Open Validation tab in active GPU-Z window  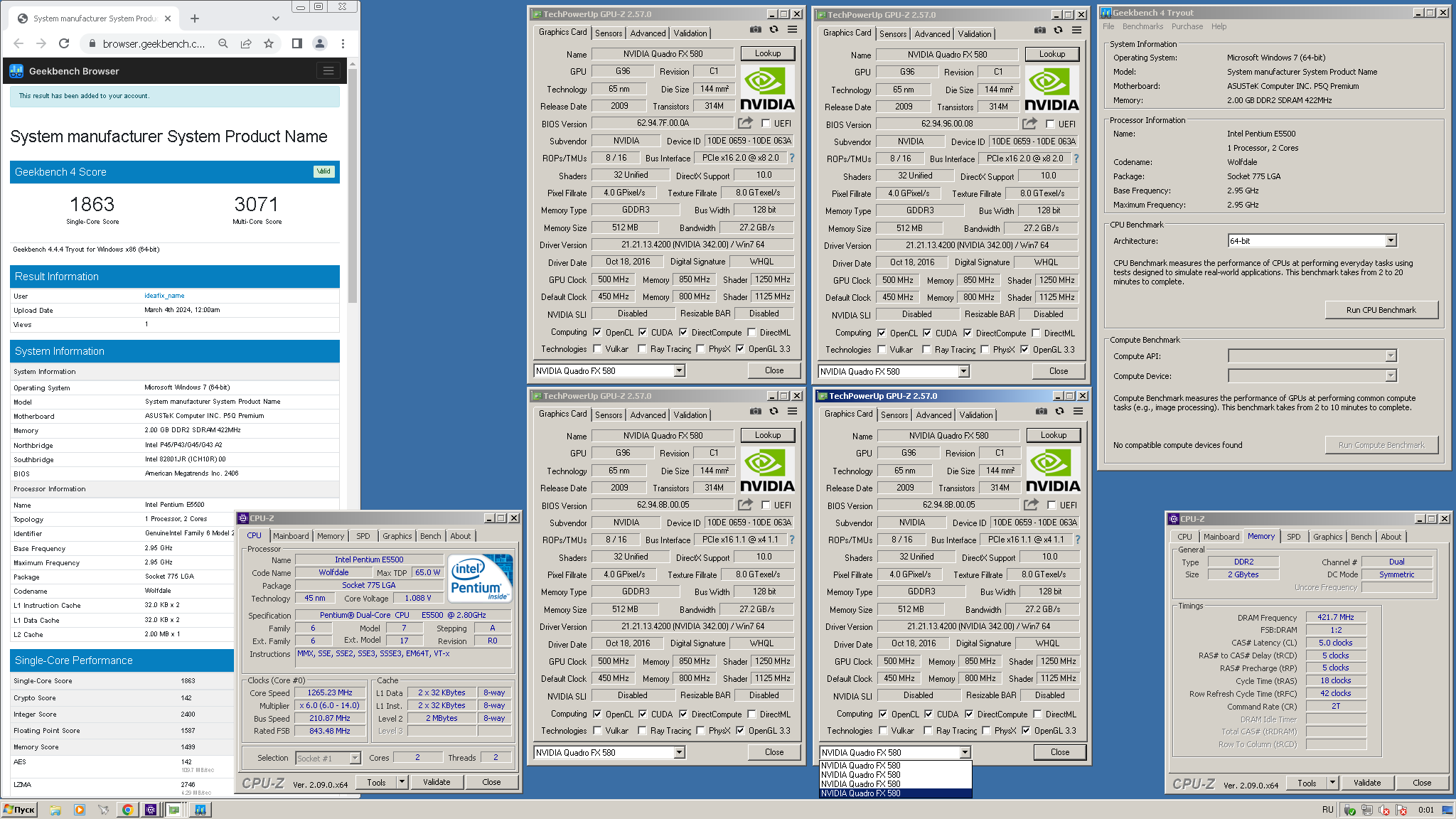coord(976,415)
